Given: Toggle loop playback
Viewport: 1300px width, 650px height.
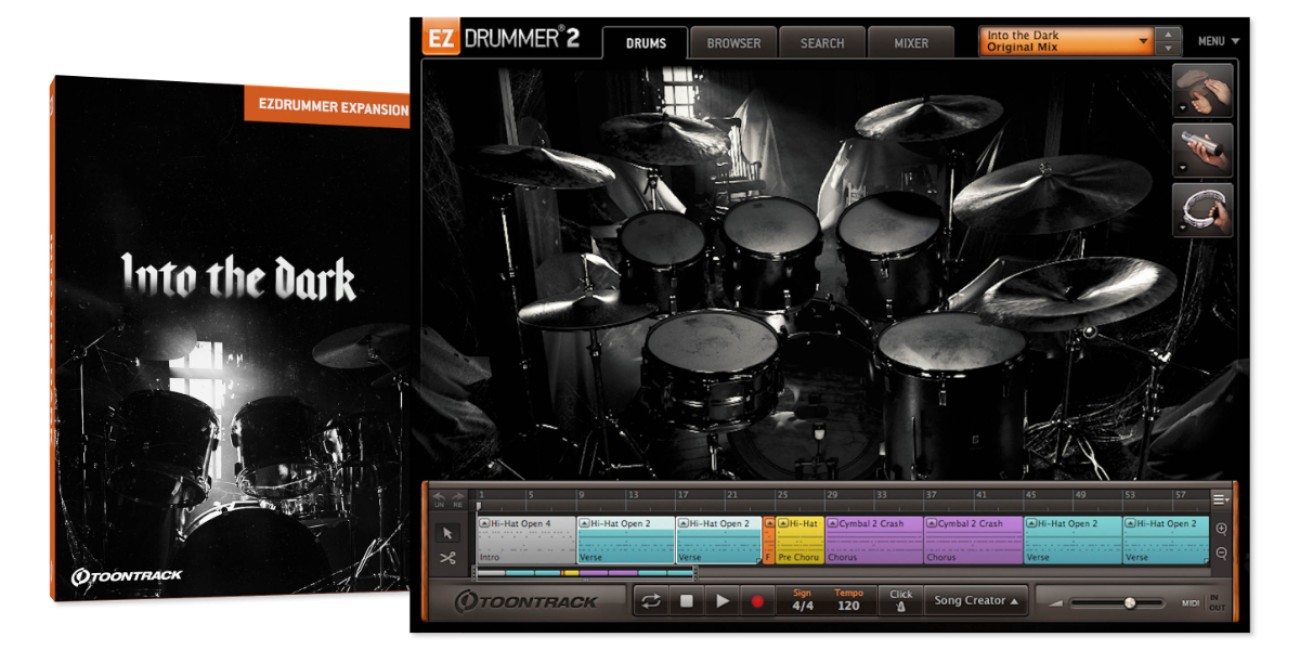Looking at the screenshot, I should (650, 601).
